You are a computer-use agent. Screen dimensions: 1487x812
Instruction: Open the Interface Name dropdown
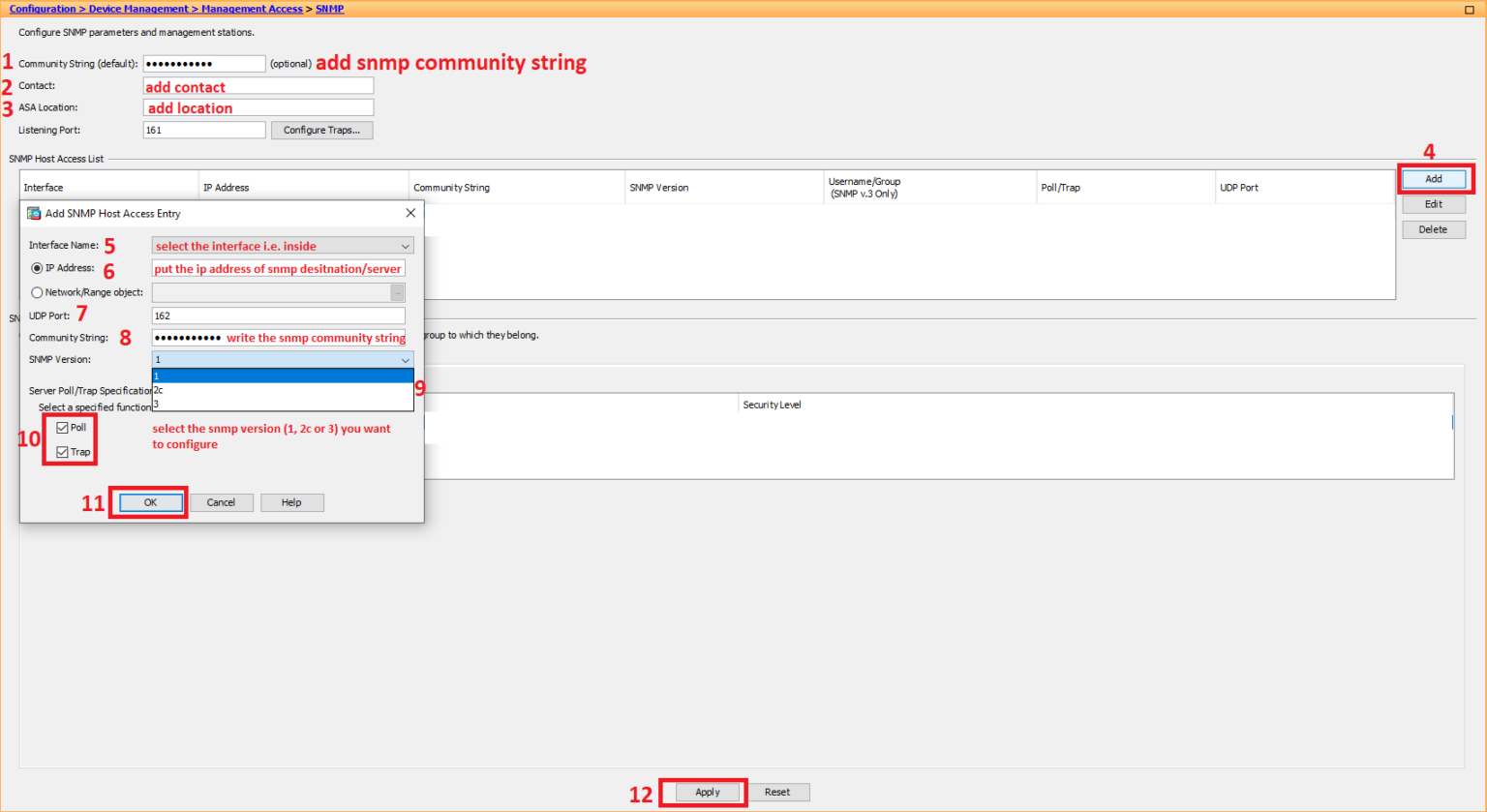coord(406,246)
